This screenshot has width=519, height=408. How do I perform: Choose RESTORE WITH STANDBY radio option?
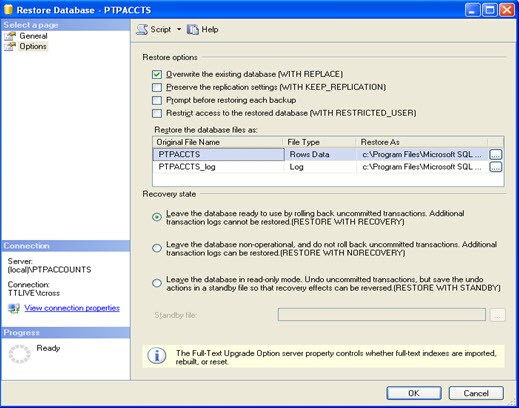(157, 283)
